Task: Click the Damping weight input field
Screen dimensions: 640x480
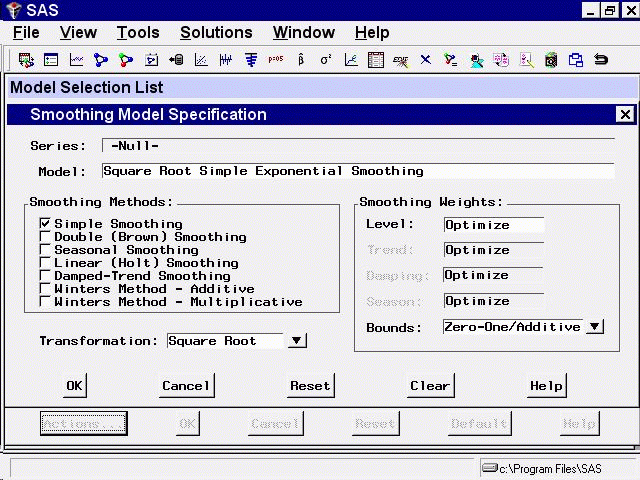Action: click(x=493, y=275)
